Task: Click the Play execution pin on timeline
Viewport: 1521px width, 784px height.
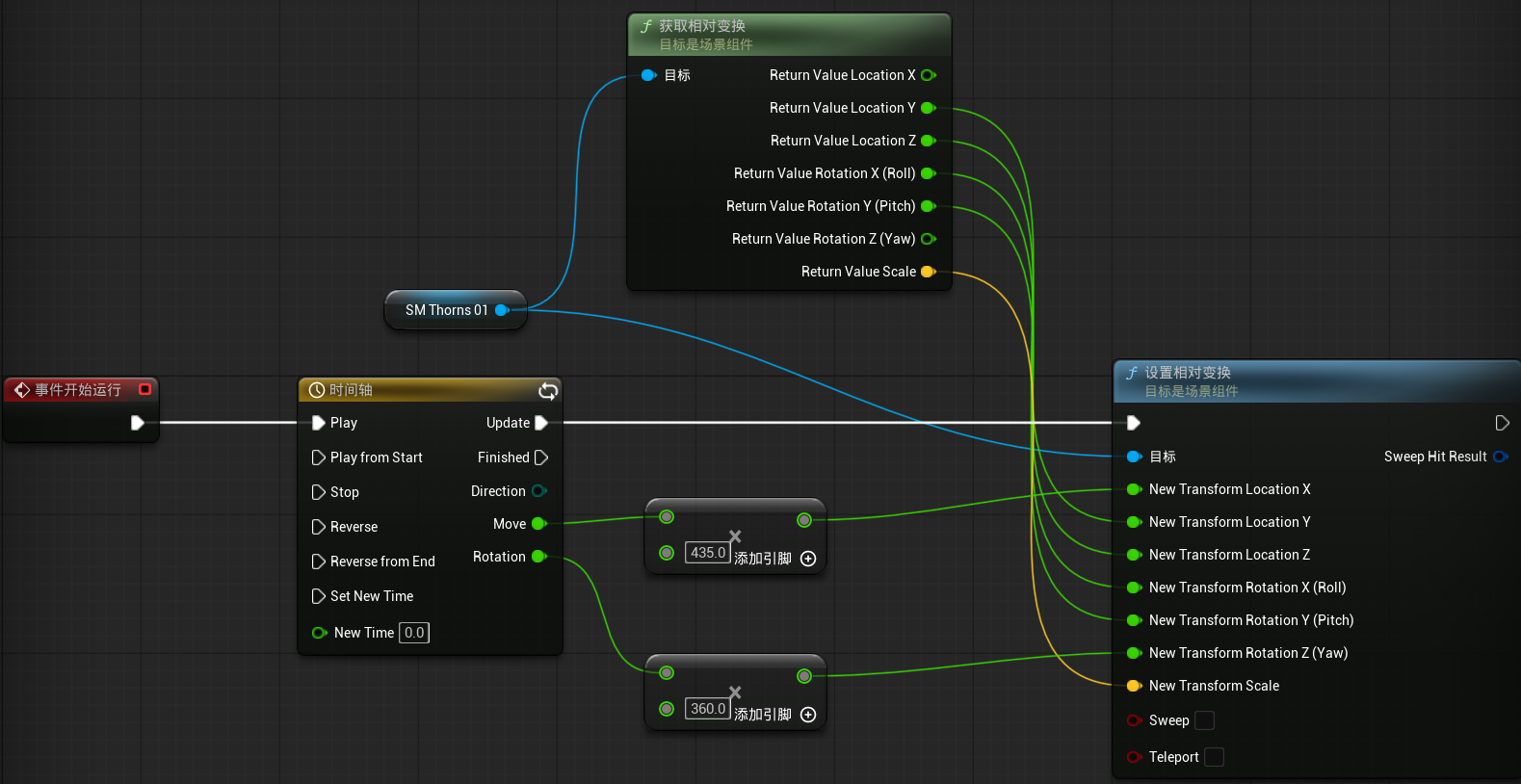Action: tap(319, 423)
